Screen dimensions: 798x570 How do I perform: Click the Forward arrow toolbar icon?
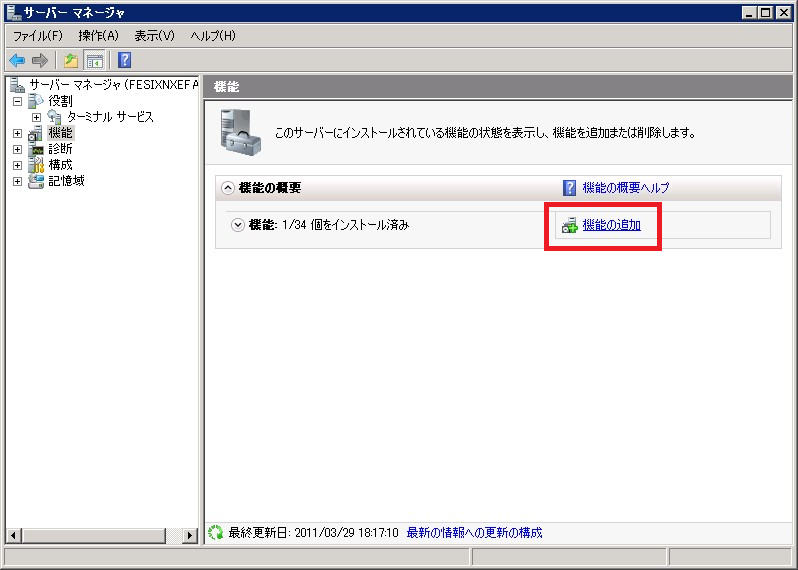pyautogui.click(x=40, y=60)
